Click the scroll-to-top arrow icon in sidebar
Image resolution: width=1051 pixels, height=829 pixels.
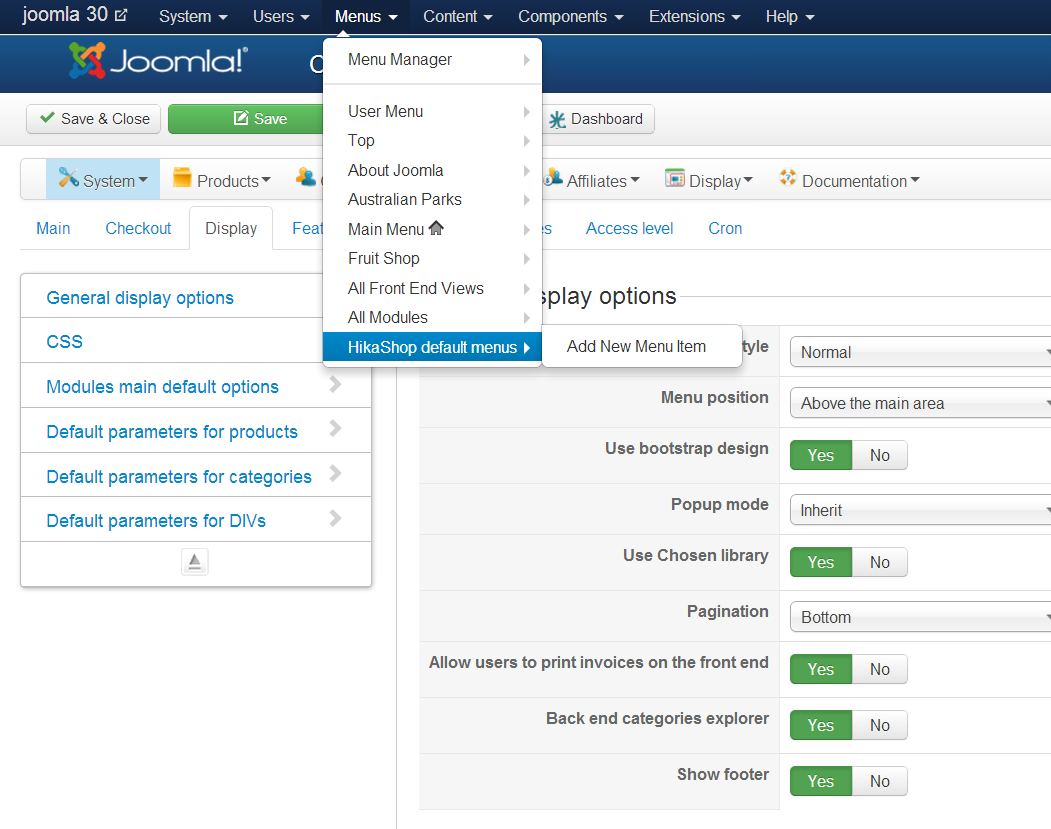pos(194,562)
